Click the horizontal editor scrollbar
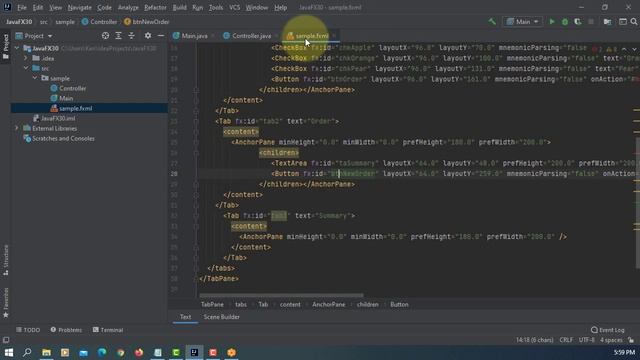The width and height of the screenshot is (640, 360). [x=281, y=295]
